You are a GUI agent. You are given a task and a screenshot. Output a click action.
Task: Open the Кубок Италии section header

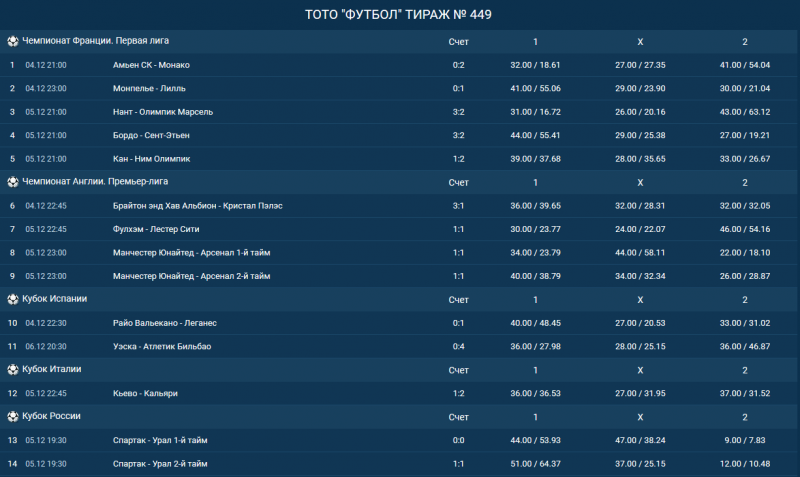coord(52,369)
